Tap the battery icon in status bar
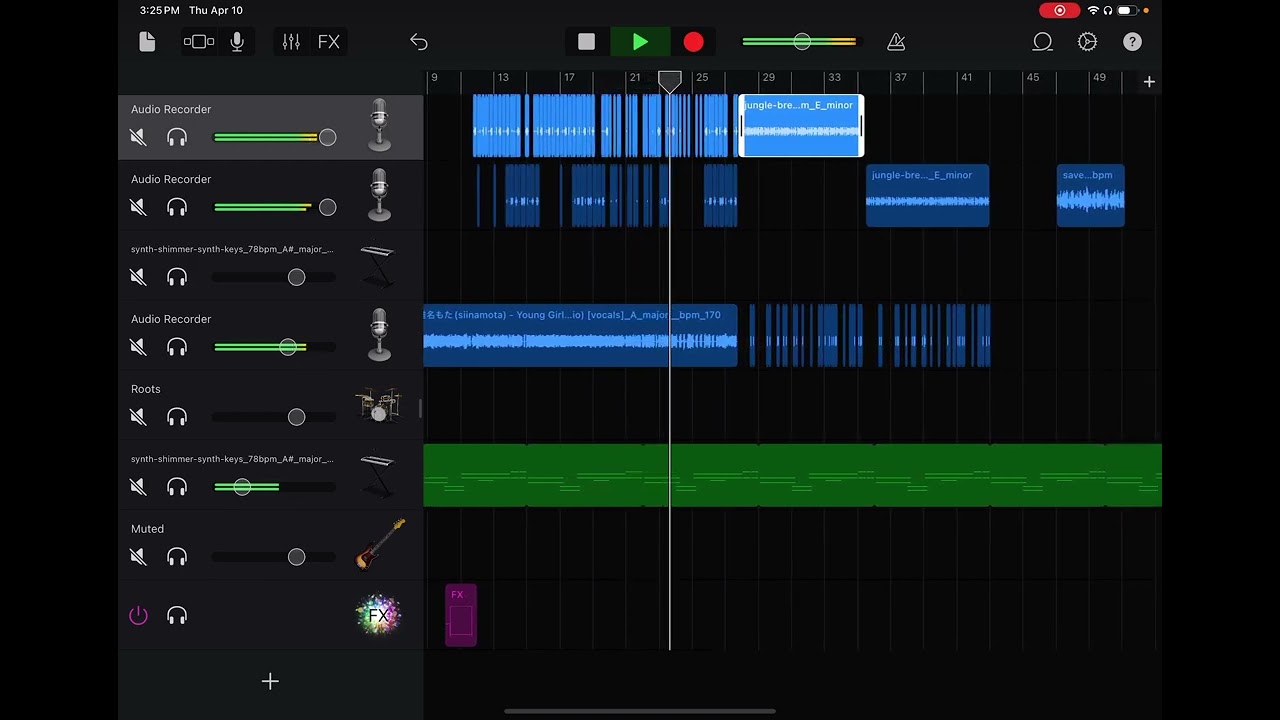Screen dimensions: 1280x720 (x=1127, y=10)
